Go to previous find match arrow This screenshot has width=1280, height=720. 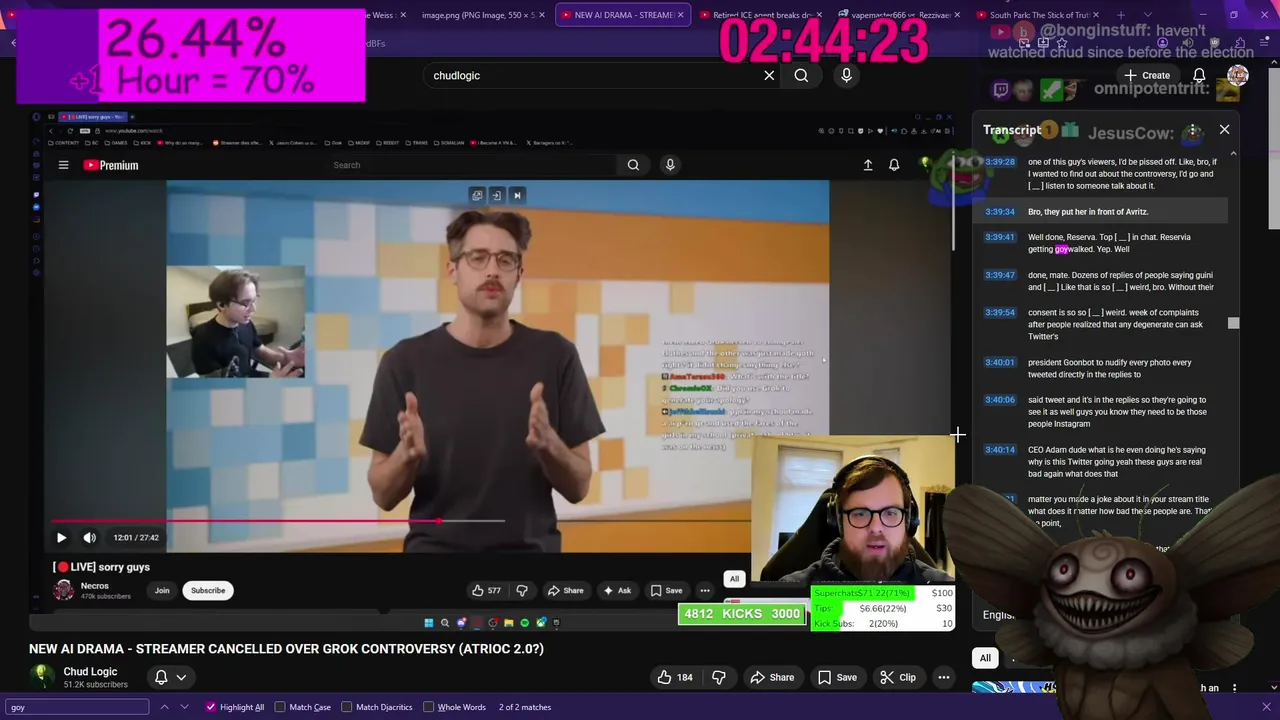pos(164,707)
